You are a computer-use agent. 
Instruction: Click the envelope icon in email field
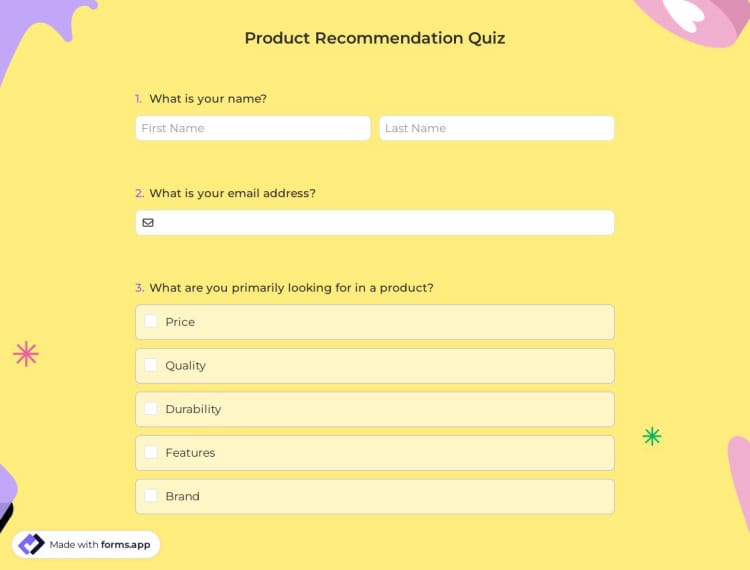click(x=148, y=222)
